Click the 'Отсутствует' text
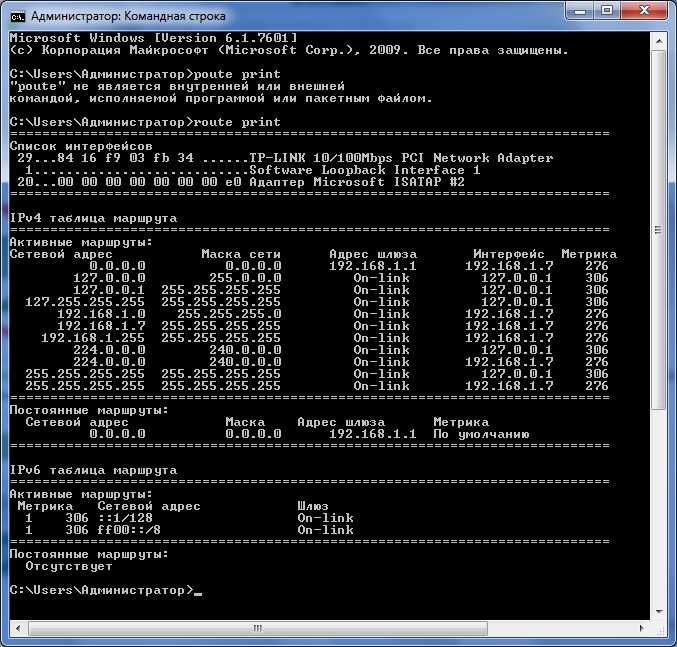The image size is (677, 647). click(x=69, y=566)
